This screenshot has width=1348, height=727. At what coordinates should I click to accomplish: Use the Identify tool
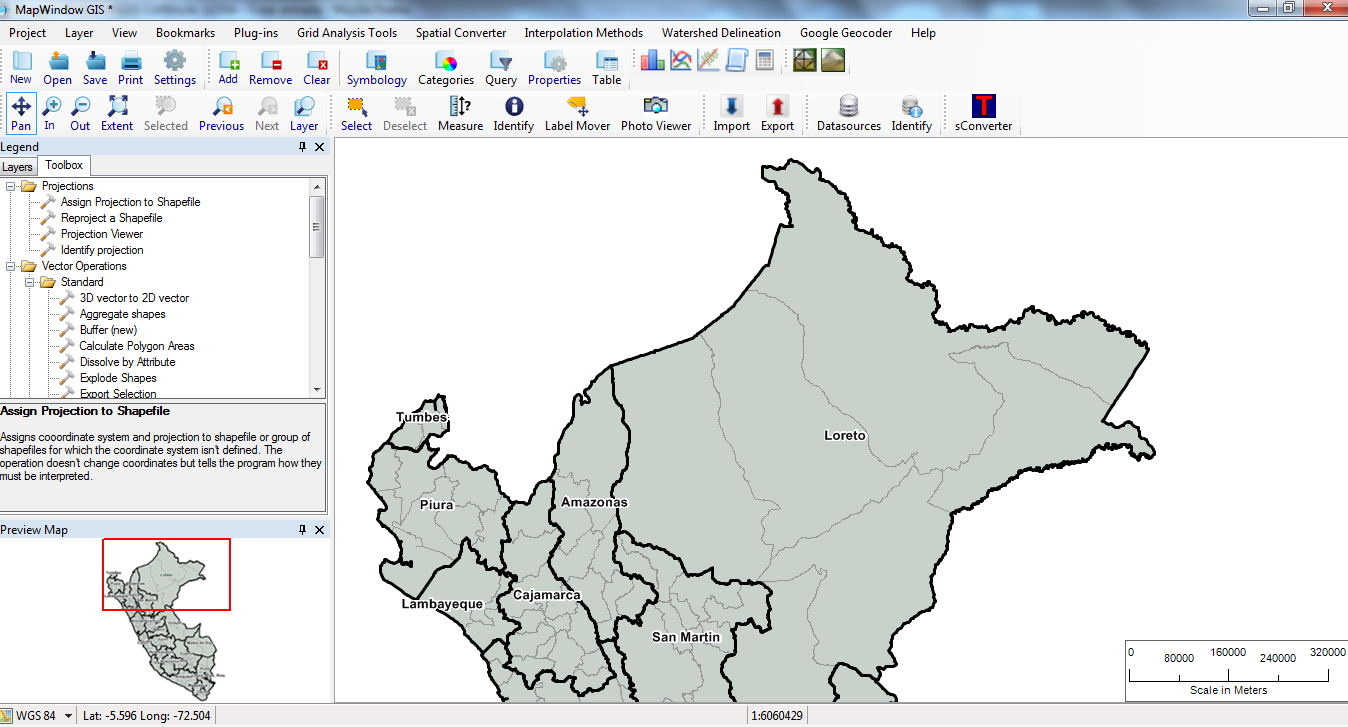(x=513, y=112)
